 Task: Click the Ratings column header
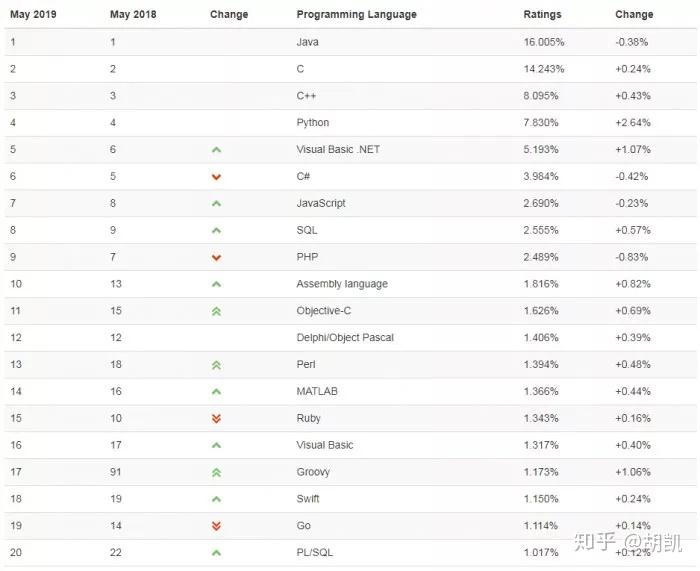point(542,15)
